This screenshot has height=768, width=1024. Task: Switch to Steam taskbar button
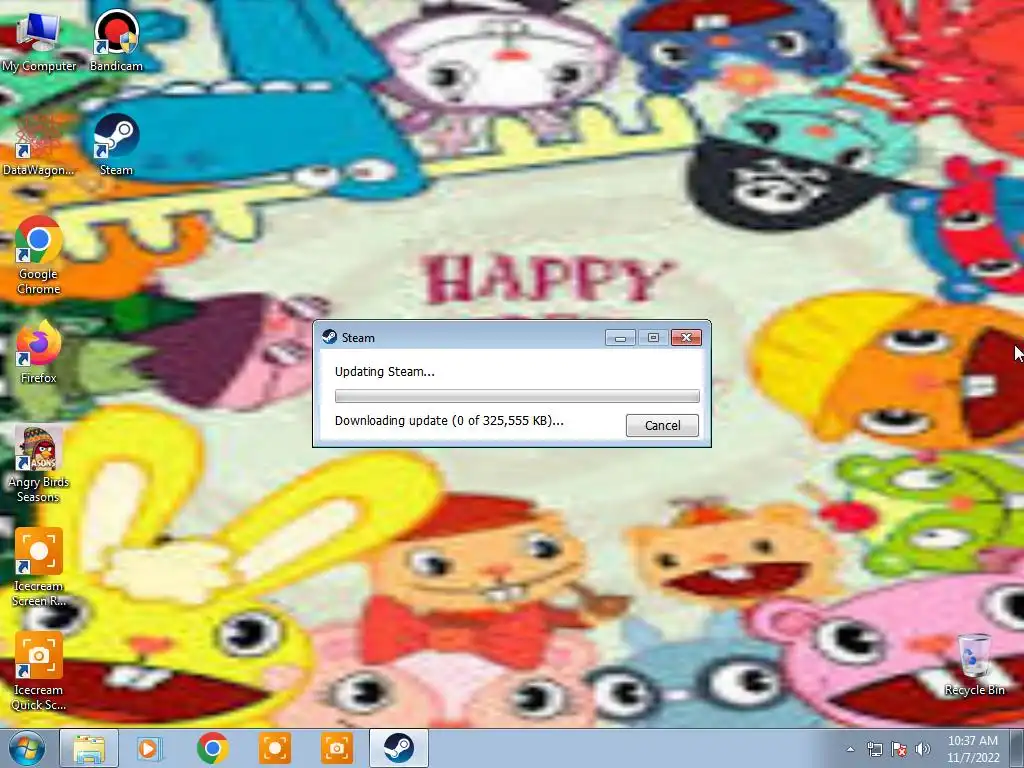[399, 748]
